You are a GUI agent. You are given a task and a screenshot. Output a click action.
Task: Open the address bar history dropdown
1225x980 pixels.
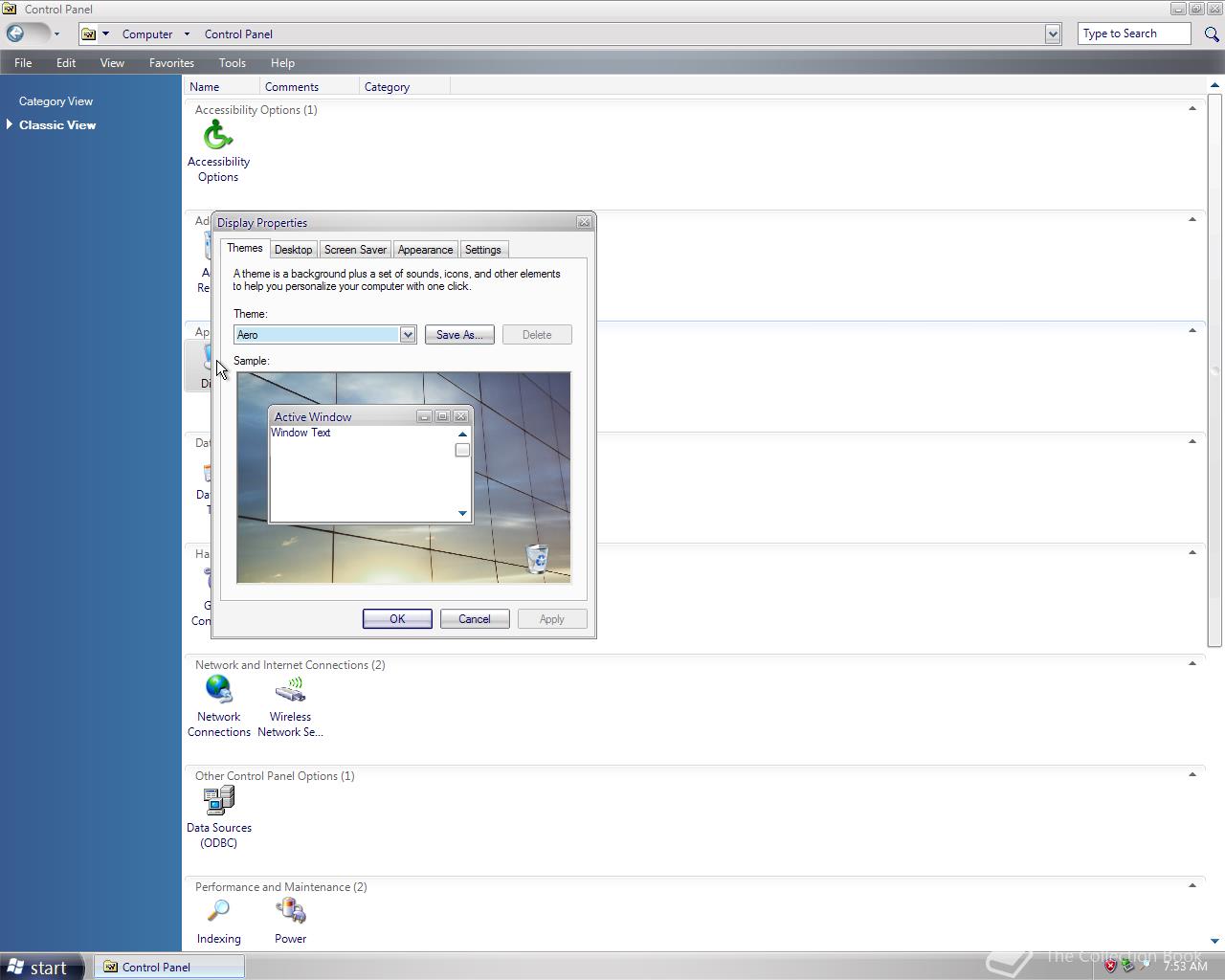click(1053, 33)
